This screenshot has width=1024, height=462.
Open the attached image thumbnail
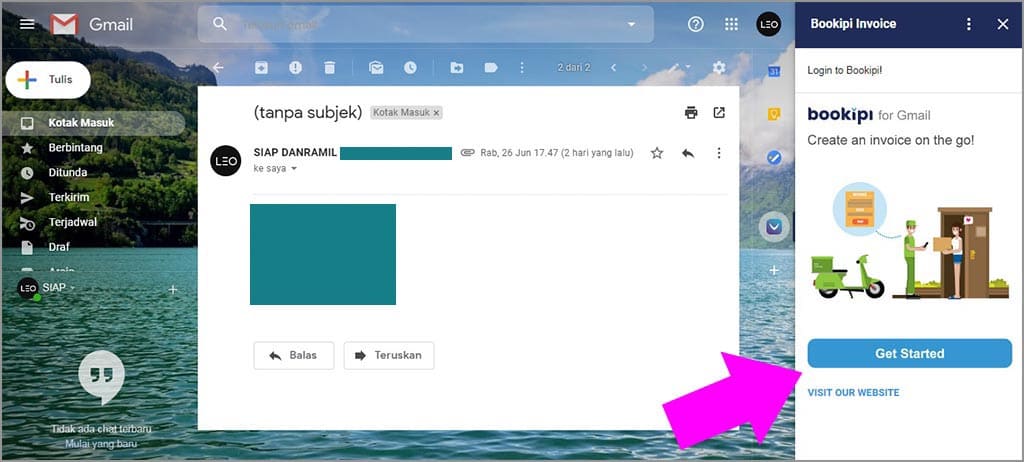(323, 254)
